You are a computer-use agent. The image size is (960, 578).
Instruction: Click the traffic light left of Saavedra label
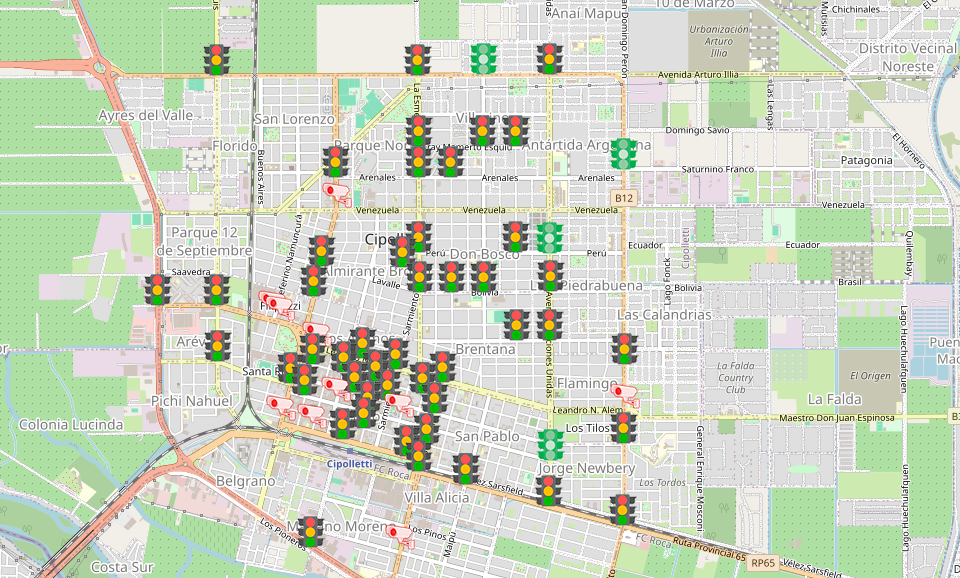156,290
